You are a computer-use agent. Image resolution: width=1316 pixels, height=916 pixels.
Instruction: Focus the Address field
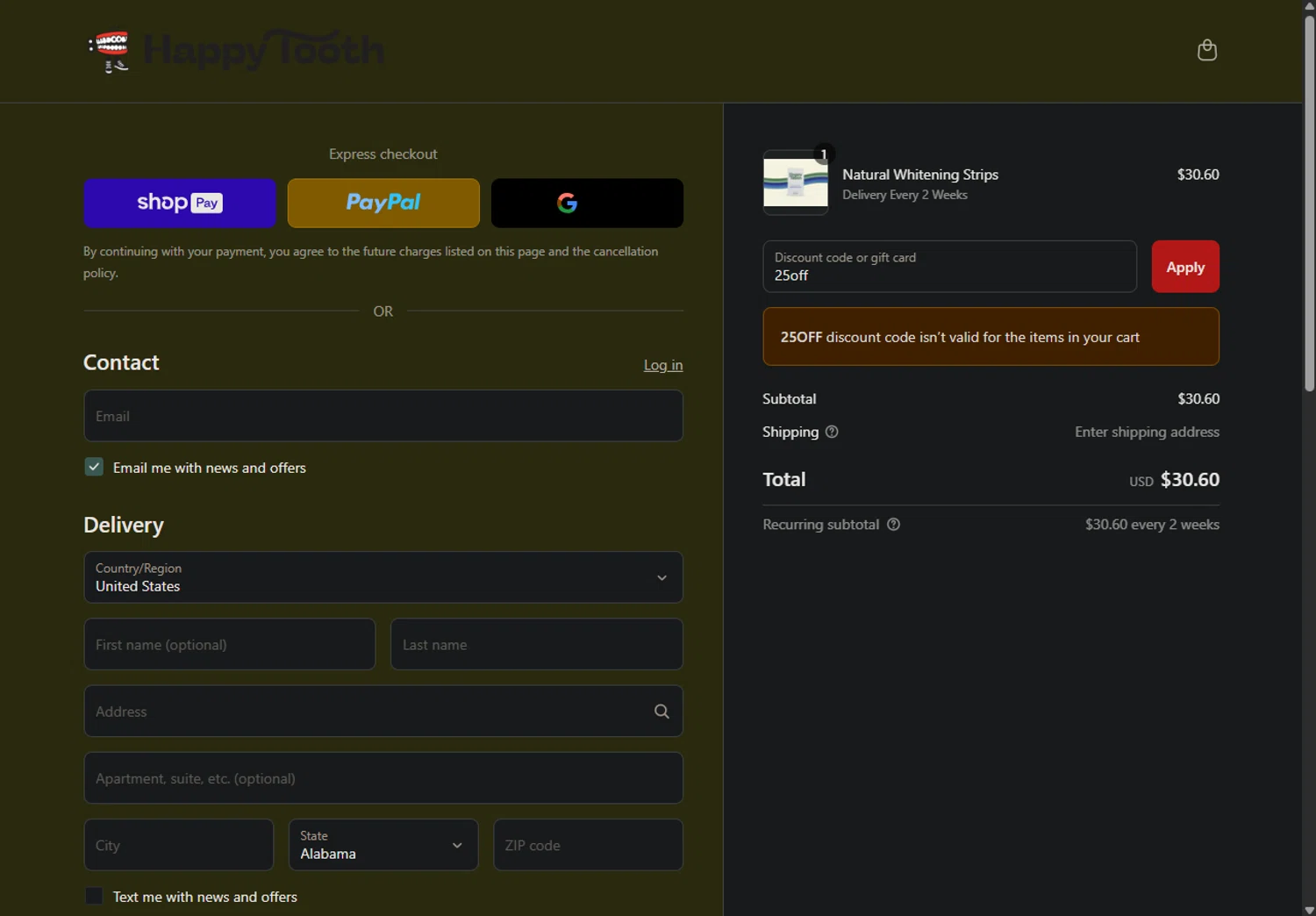tap(383, 712)
